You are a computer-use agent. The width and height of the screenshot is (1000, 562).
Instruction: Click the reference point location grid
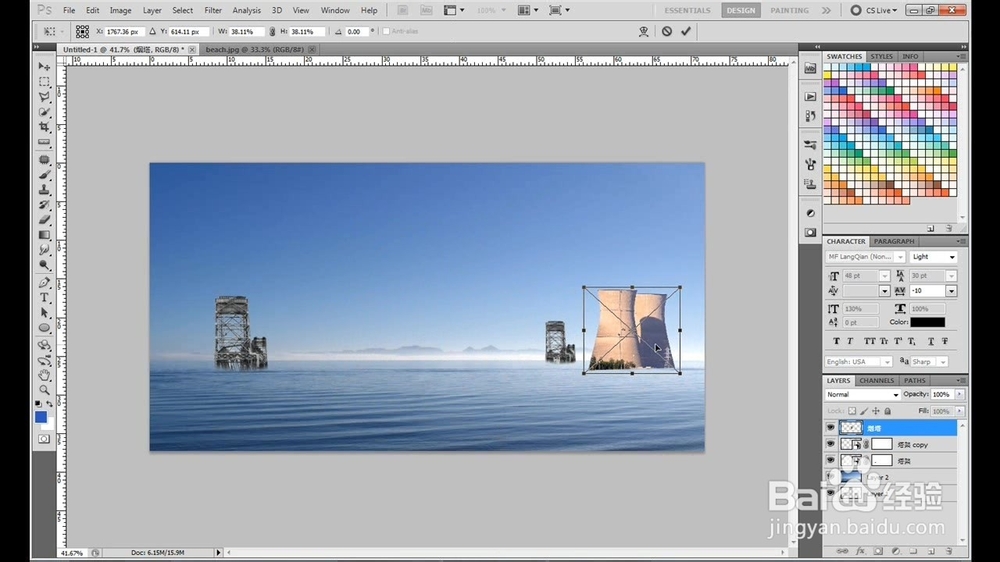tap(82, 31)
